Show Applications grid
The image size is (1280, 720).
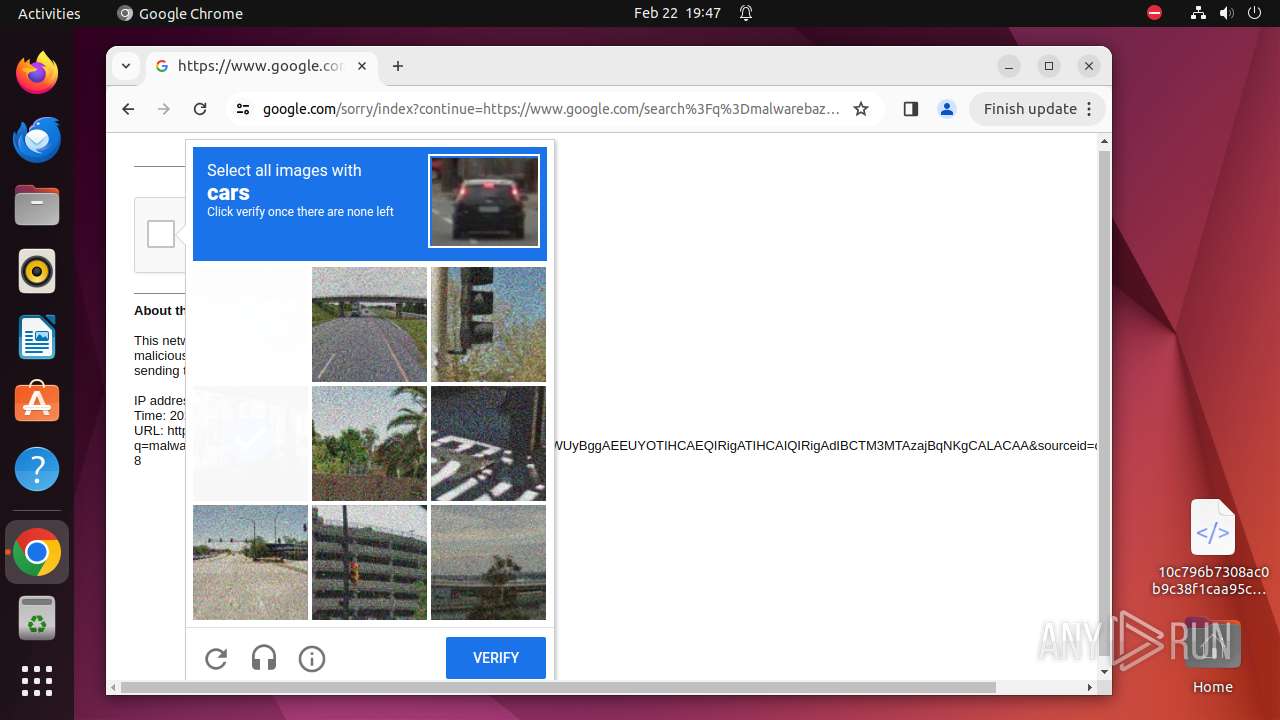click(37, 681)
